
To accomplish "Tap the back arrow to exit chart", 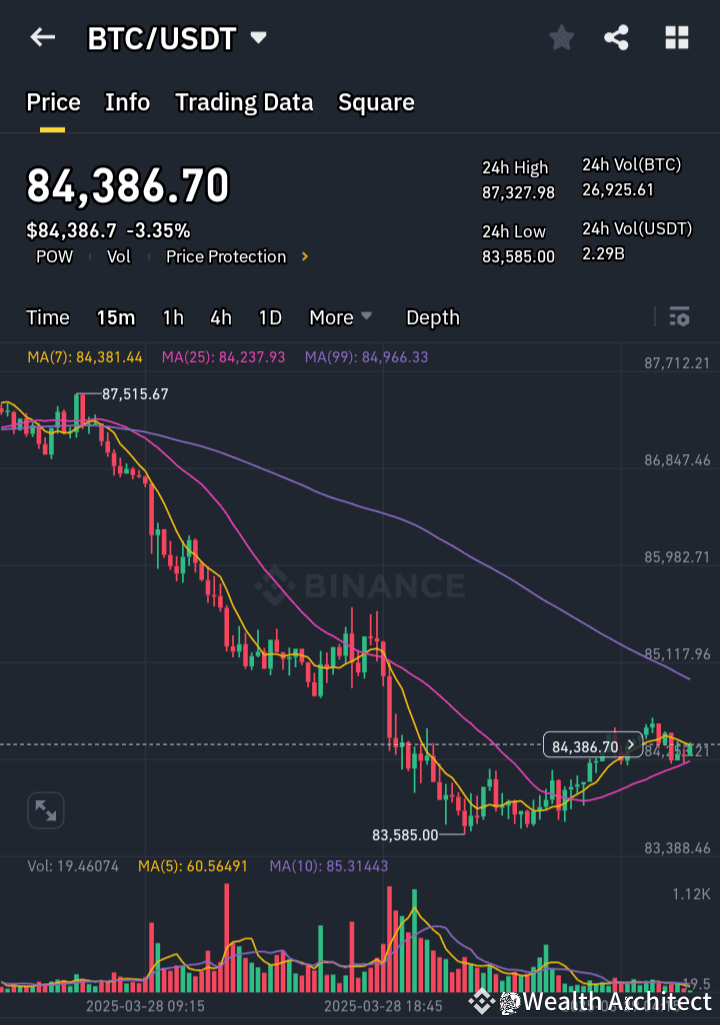I will tap(41, 37).
